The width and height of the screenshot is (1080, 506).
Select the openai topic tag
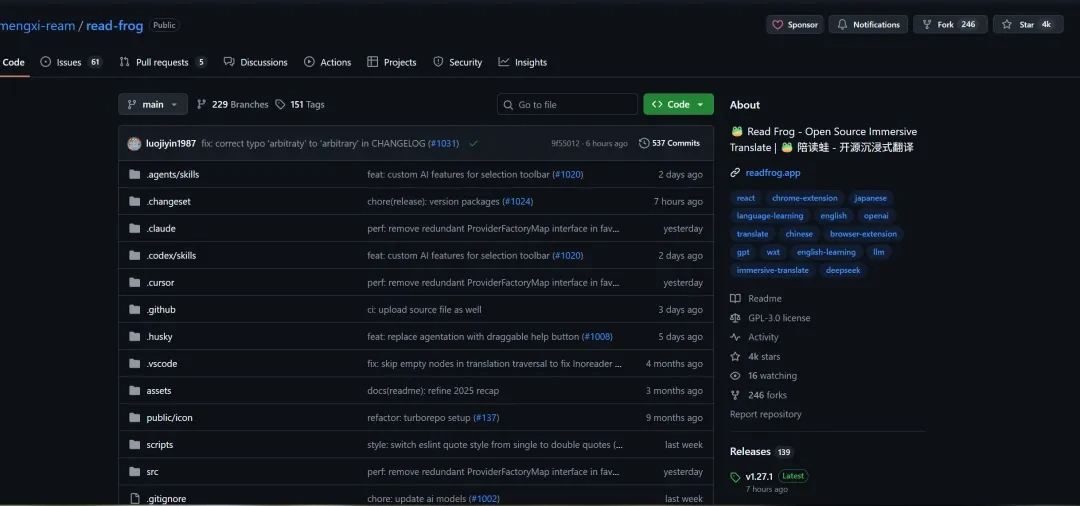click(x=876, y=215)
